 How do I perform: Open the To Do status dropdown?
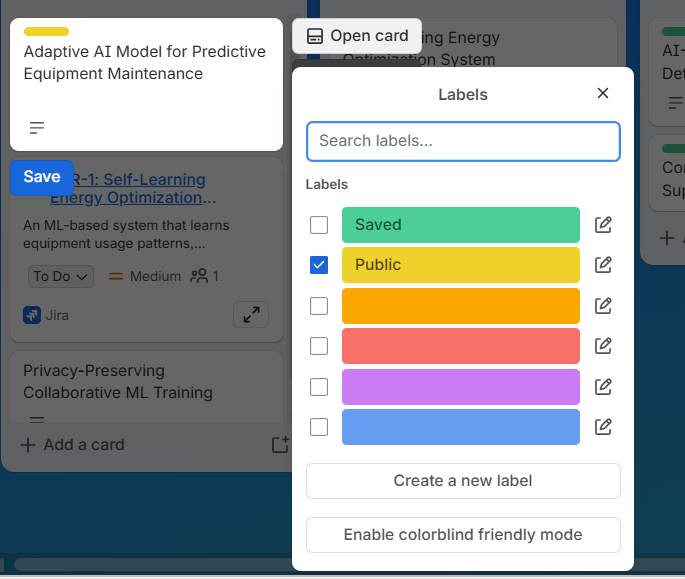(61, 276)
